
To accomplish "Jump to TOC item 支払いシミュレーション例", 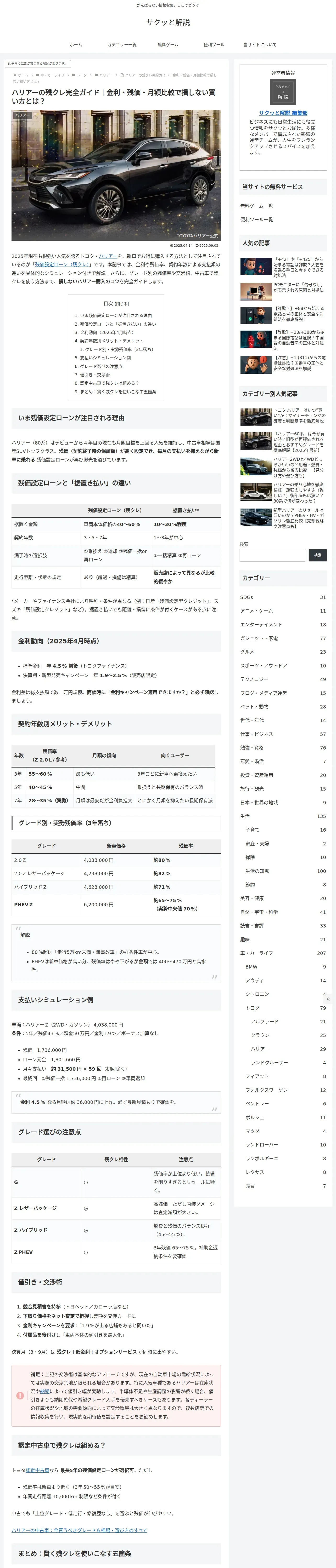I will (105, 358).
